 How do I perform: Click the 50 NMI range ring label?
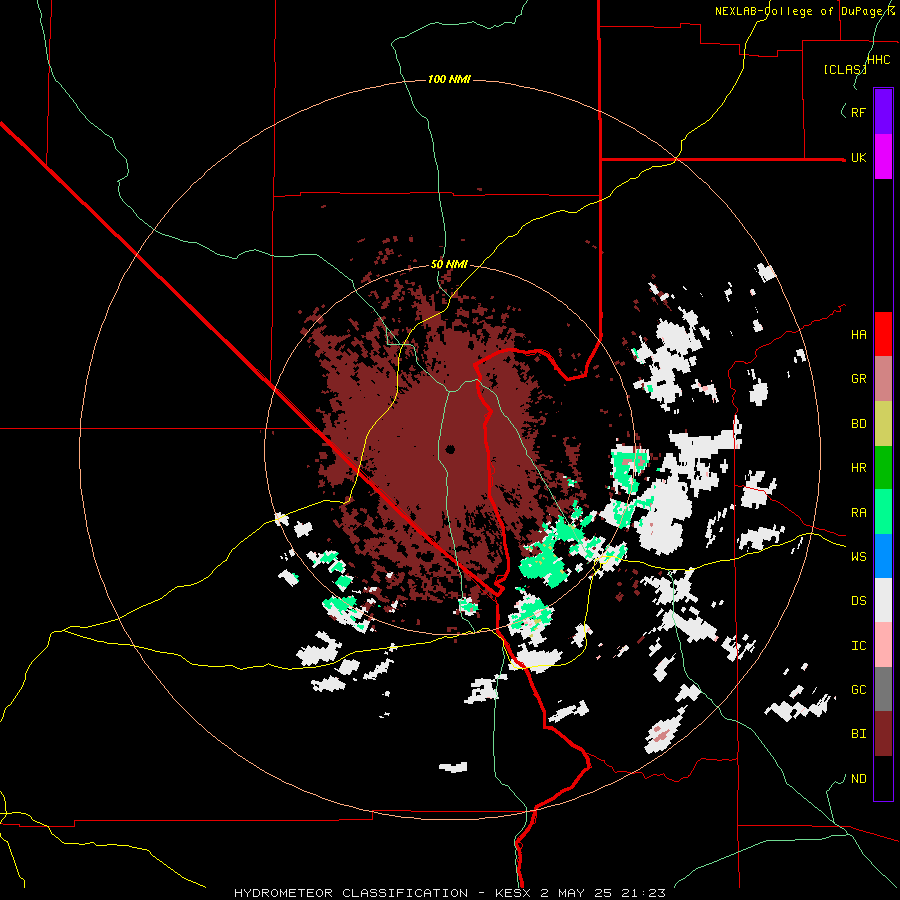tap(449, 265)
